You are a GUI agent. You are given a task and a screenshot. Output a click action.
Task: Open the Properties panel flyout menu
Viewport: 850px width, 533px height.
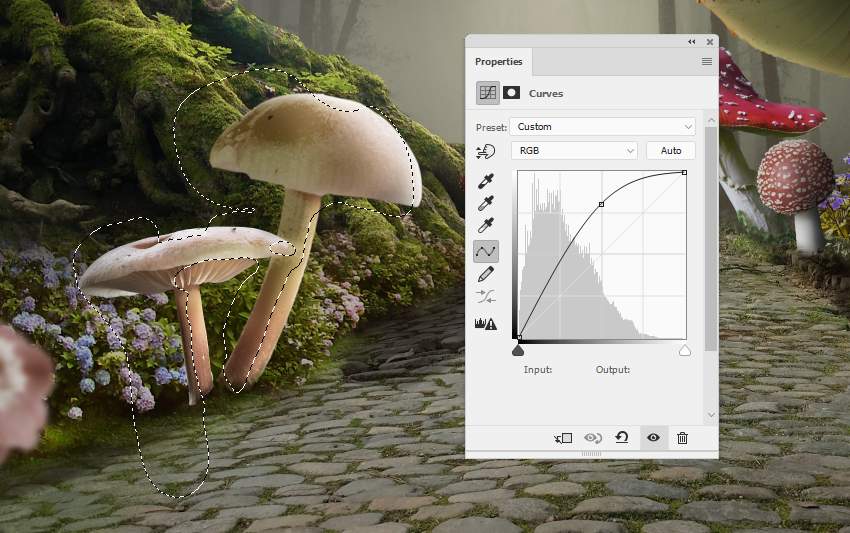coord(707,61)
